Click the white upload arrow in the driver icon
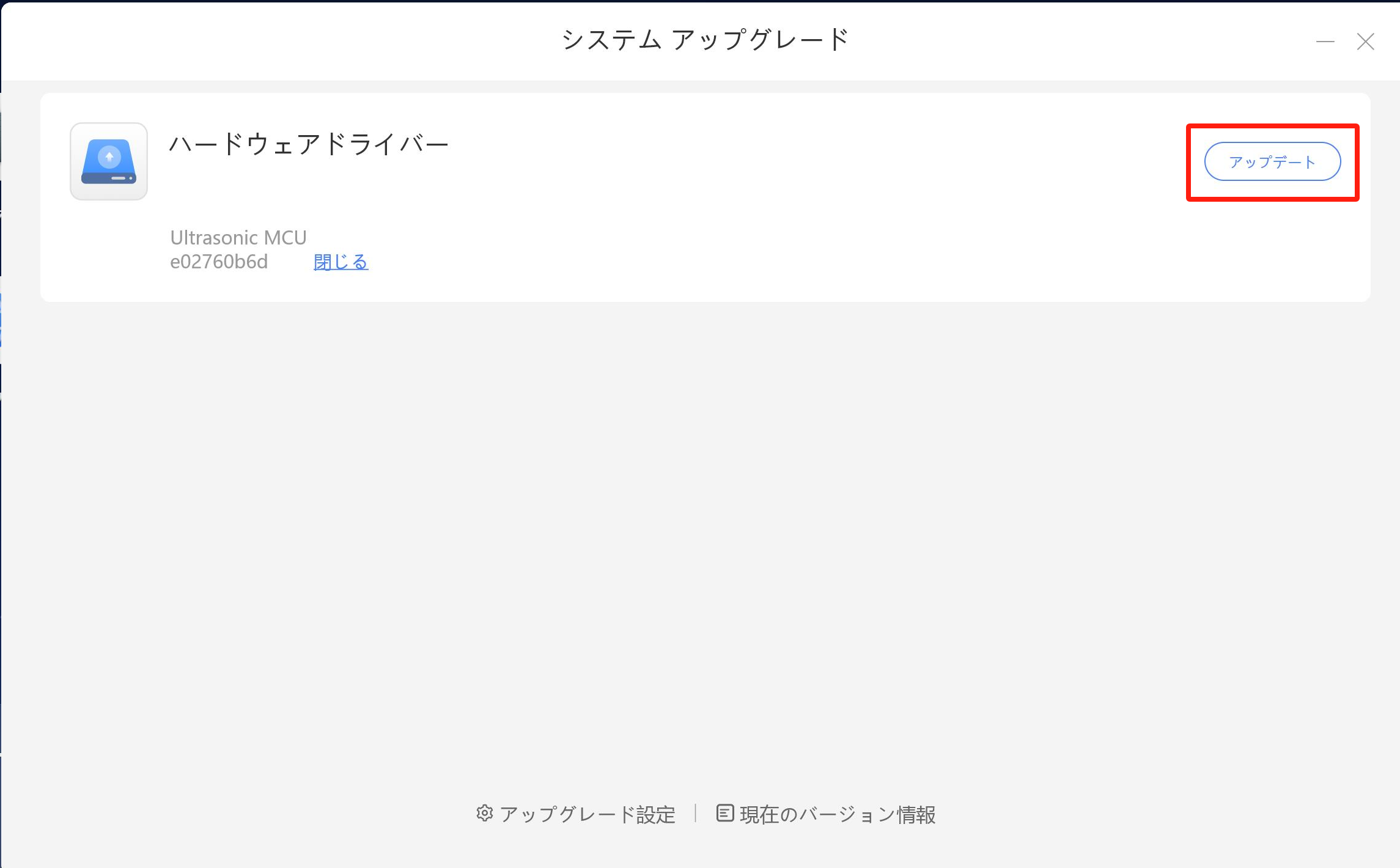 click(x=109, y=156)
